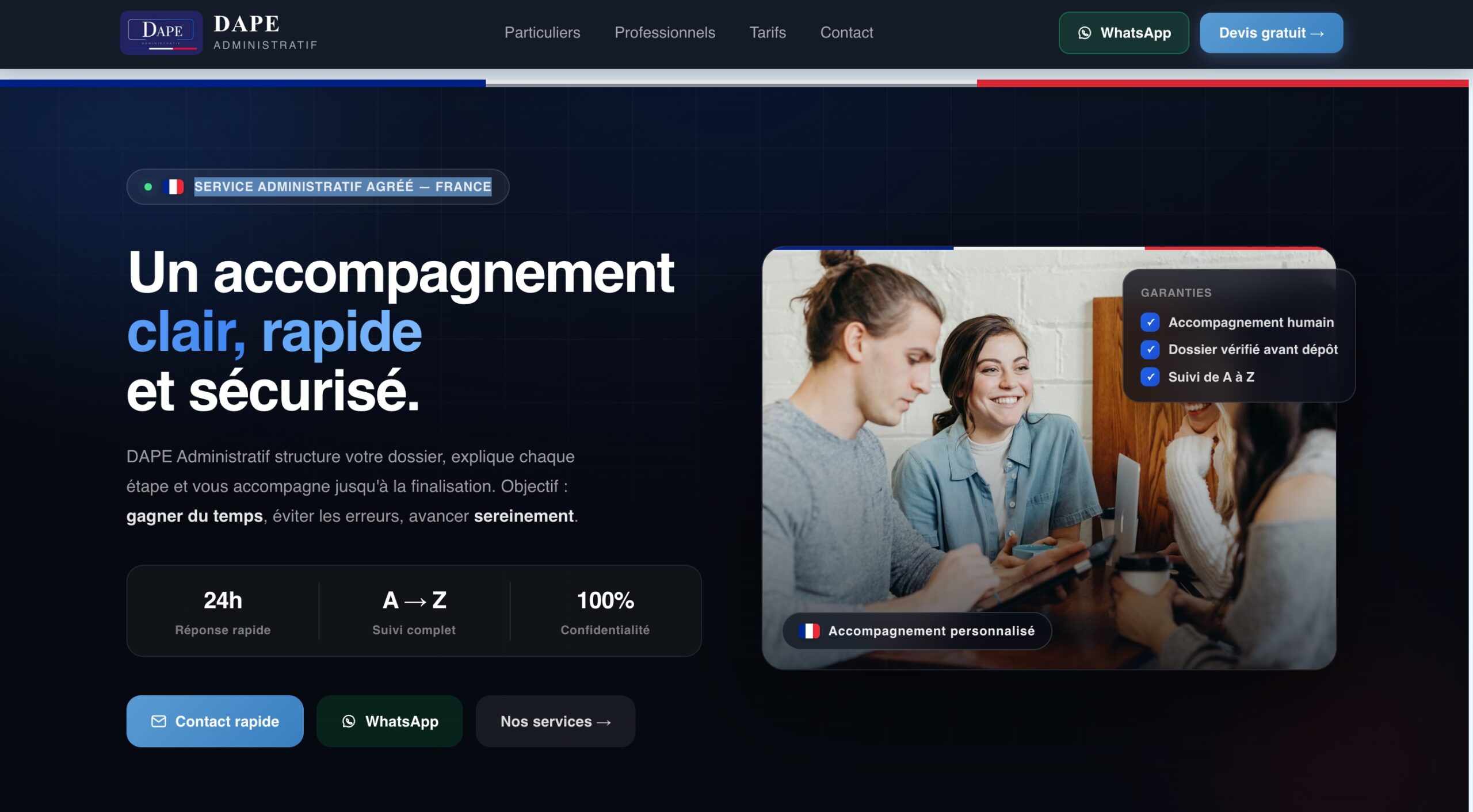Click the DAPE ADMINISTRATIF brand text
This screenshot has width=1473, height=812.
pos(265,33)
